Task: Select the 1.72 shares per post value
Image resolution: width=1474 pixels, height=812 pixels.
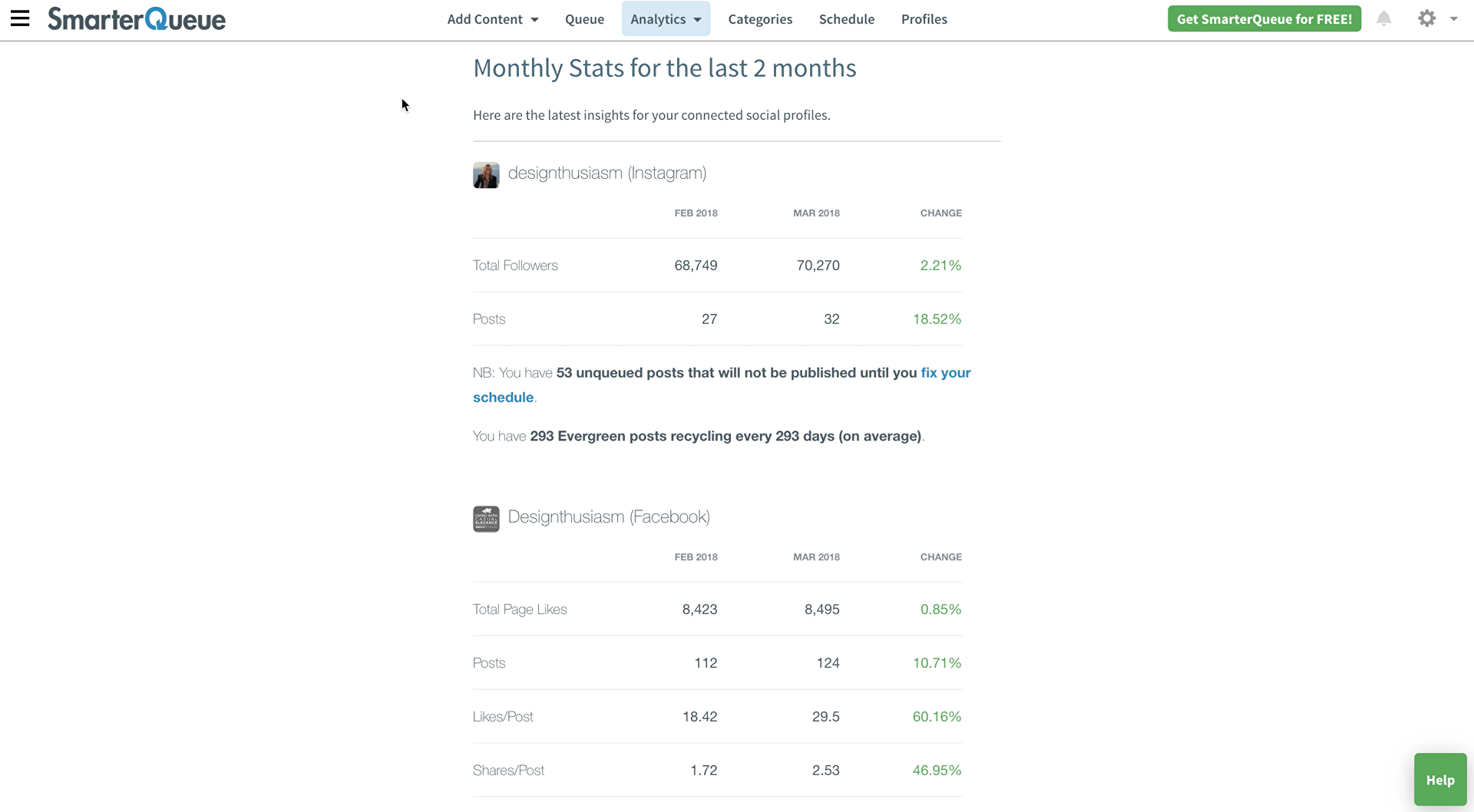Action: [703, 771]
